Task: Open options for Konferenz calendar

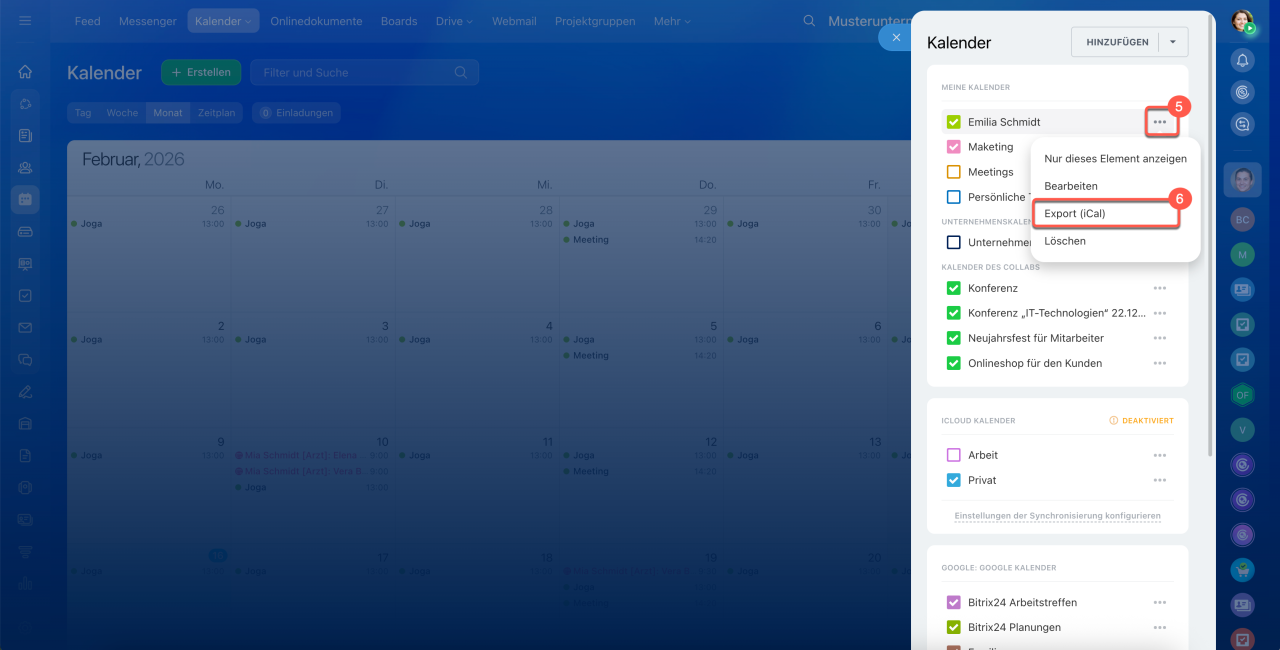Action: (x=1159, y=288)
